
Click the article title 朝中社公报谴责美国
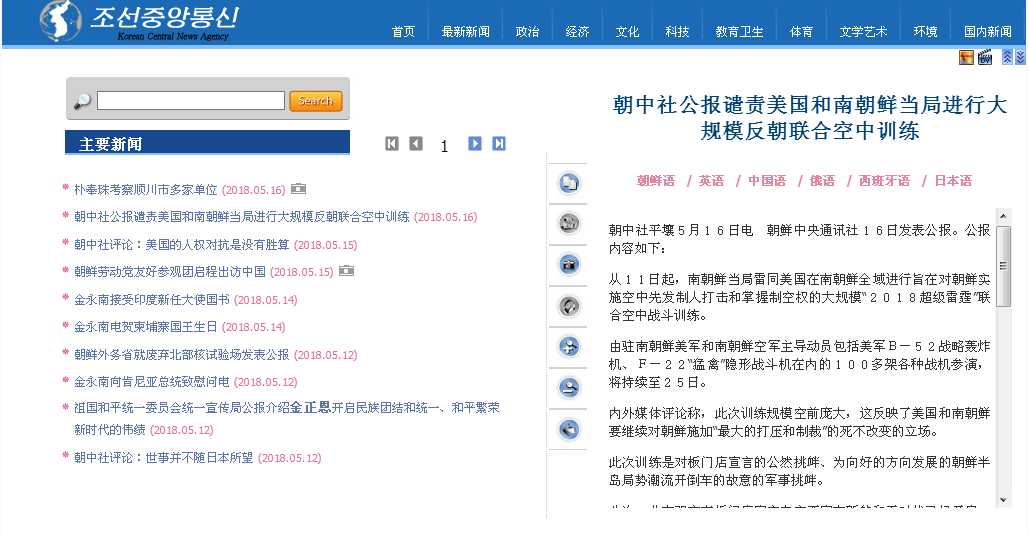[810, 117]
